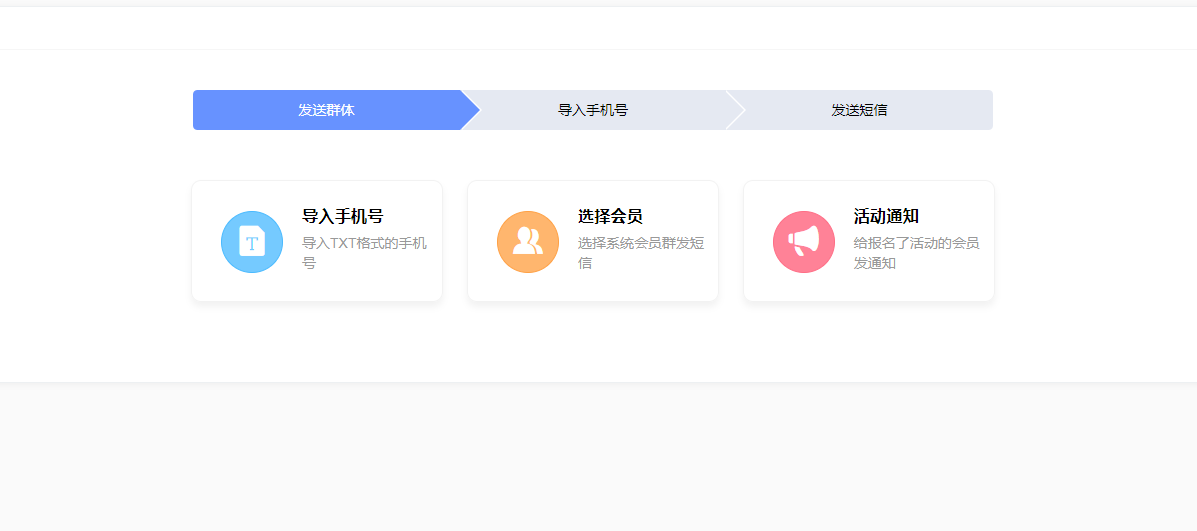
Task: Click the blue TXT file import icon
Action: point(252,242)
